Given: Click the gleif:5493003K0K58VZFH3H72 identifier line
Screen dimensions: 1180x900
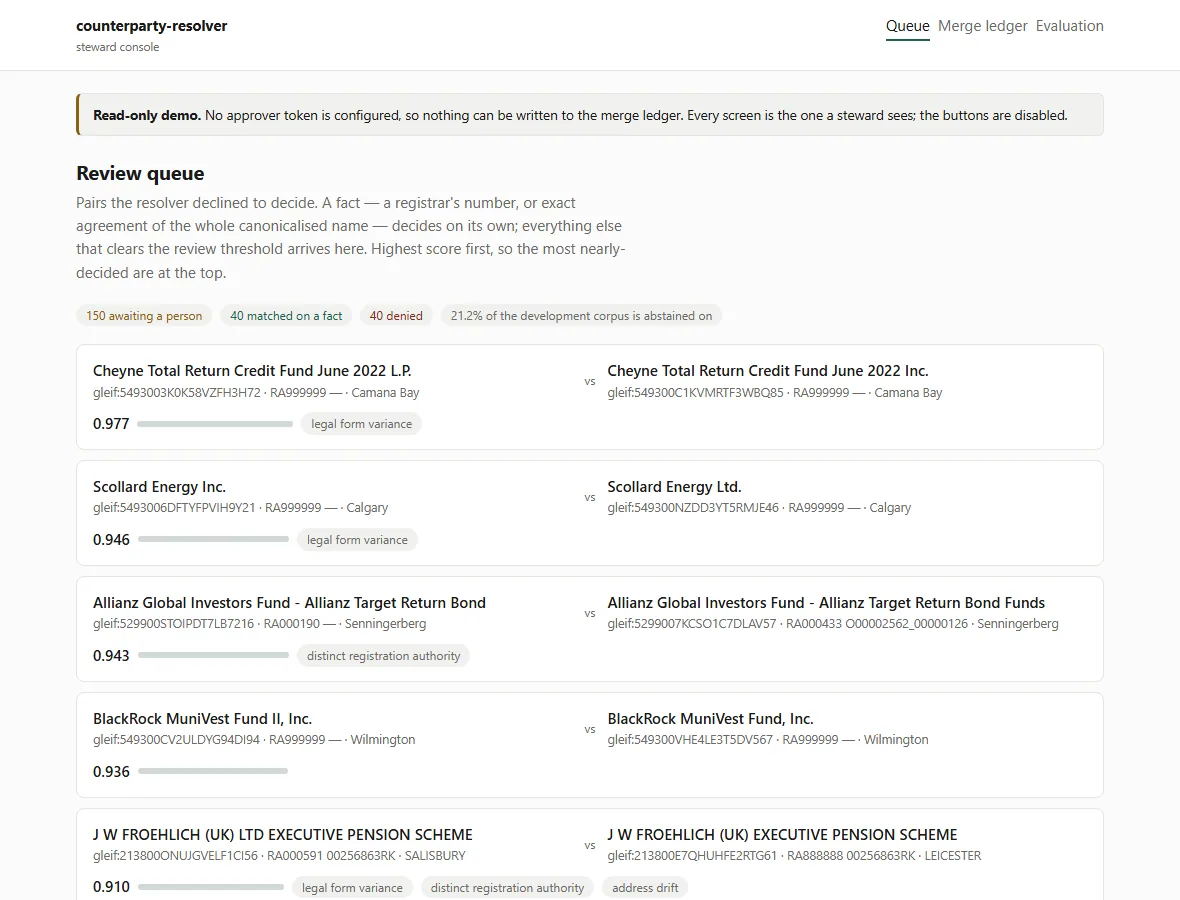Looking at the screenshot, I should coord(256,393).
